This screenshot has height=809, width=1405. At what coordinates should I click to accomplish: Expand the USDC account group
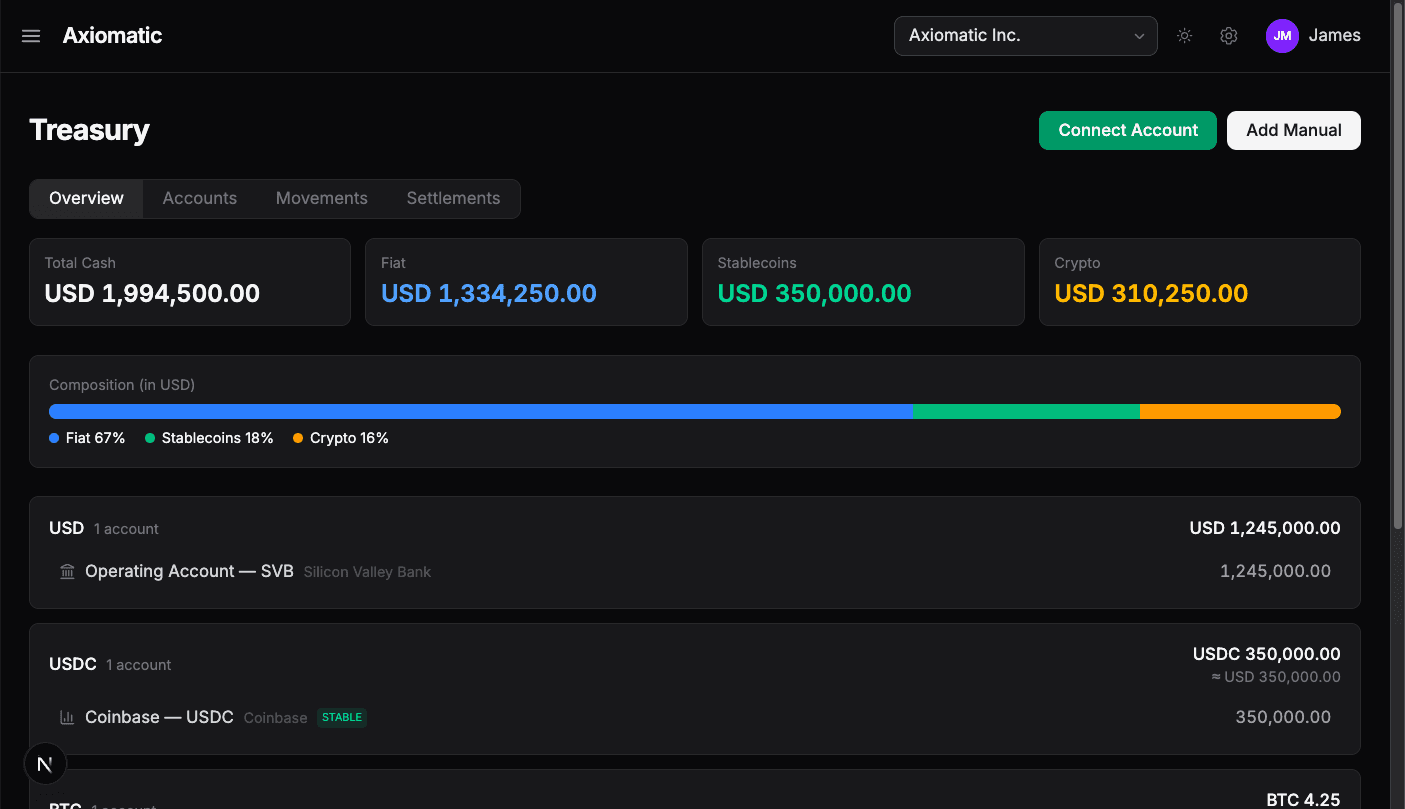point(72,663)
